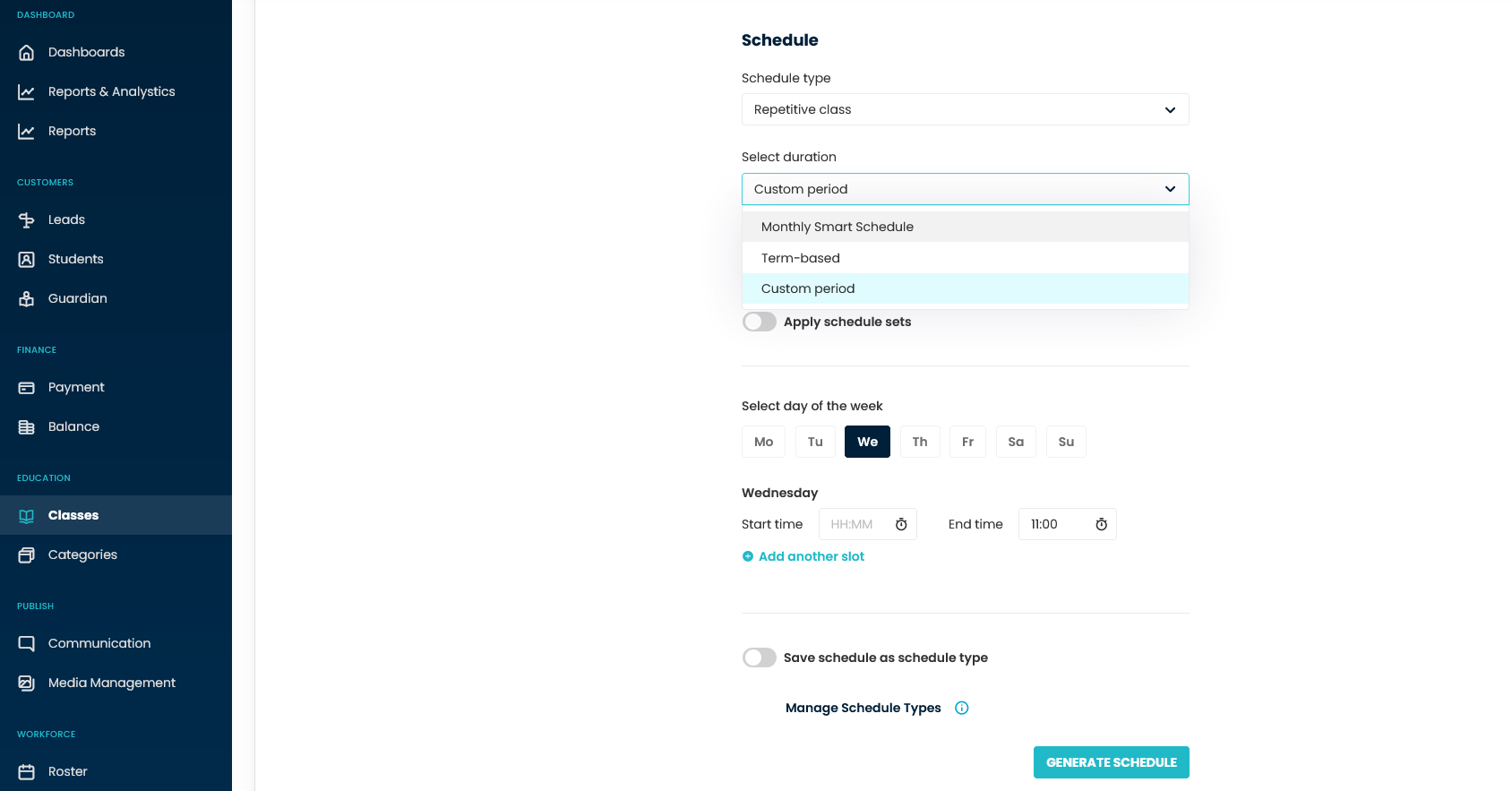Click the Payment card icon

point(27,387)
